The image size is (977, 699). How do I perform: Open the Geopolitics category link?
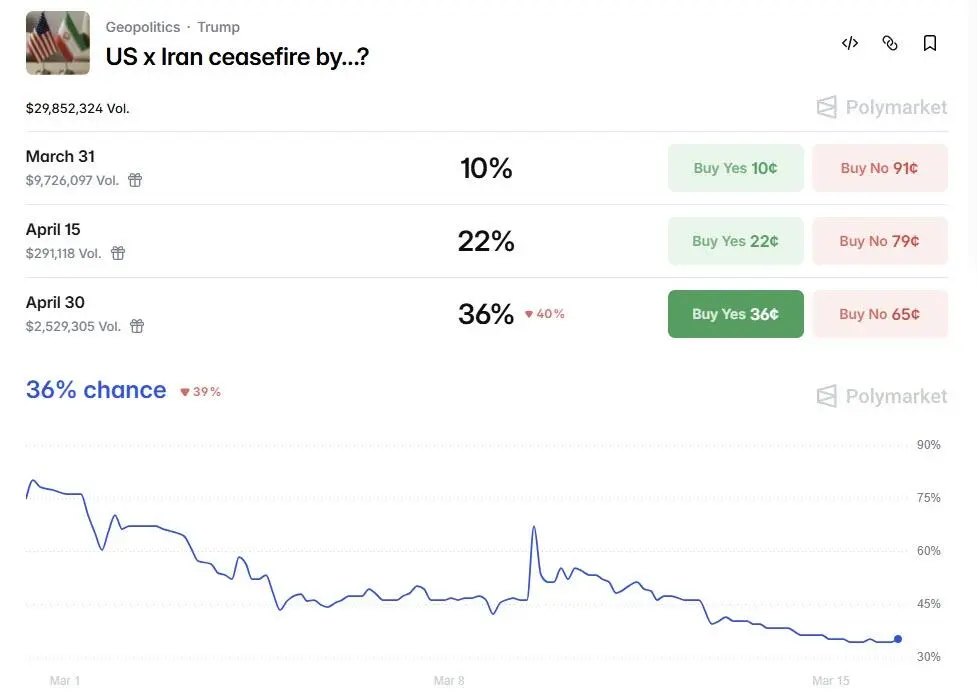click(x=143, y=27)
